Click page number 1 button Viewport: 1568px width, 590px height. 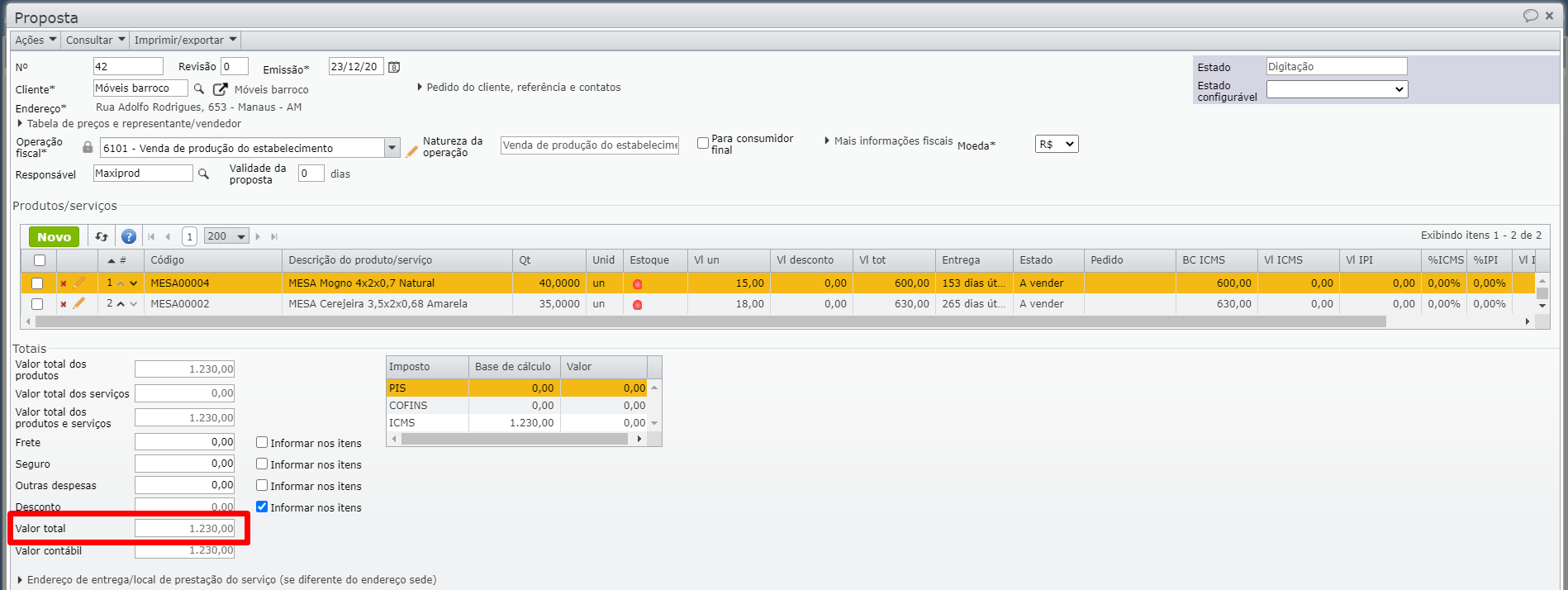click(x=189, y=236)
